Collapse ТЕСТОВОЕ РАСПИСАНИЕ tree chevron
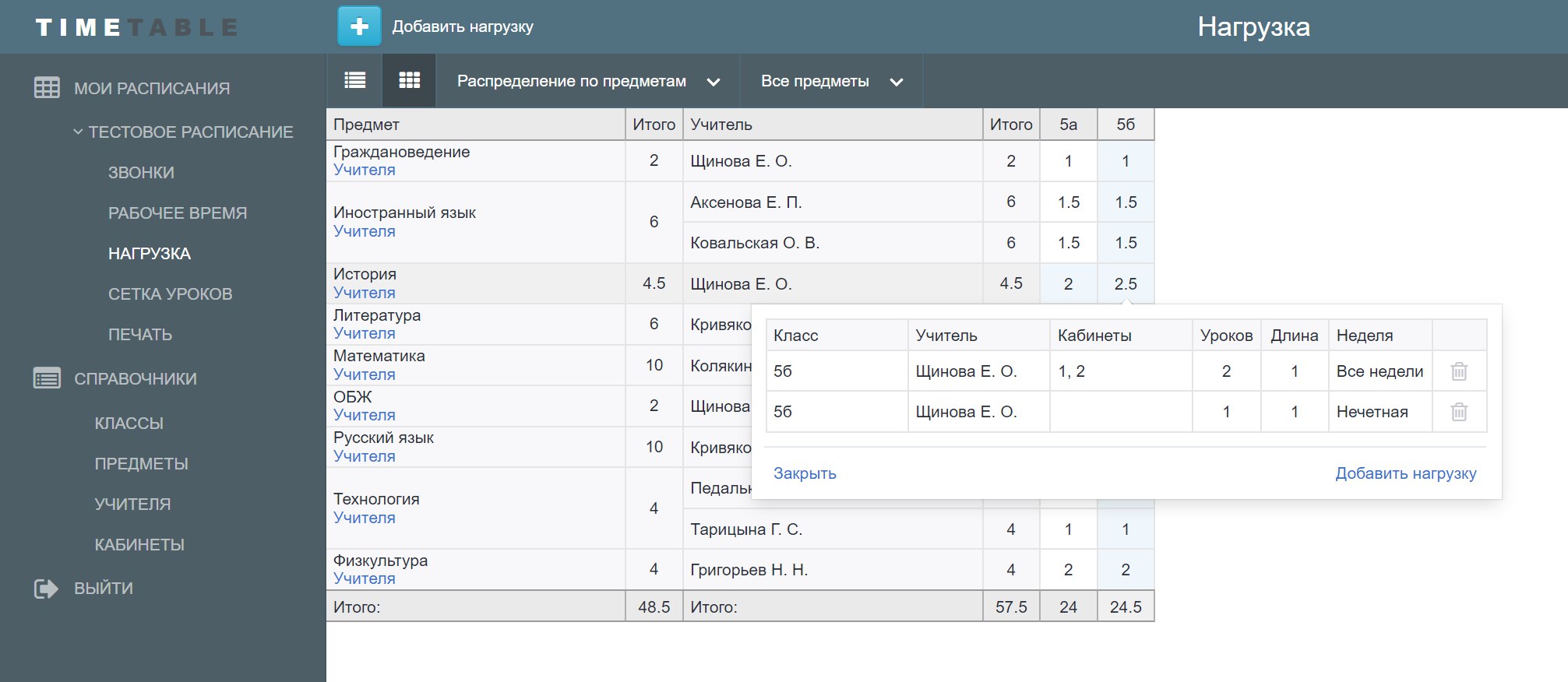This screenshot has height=682, width=1568. [x=78, y=132]
